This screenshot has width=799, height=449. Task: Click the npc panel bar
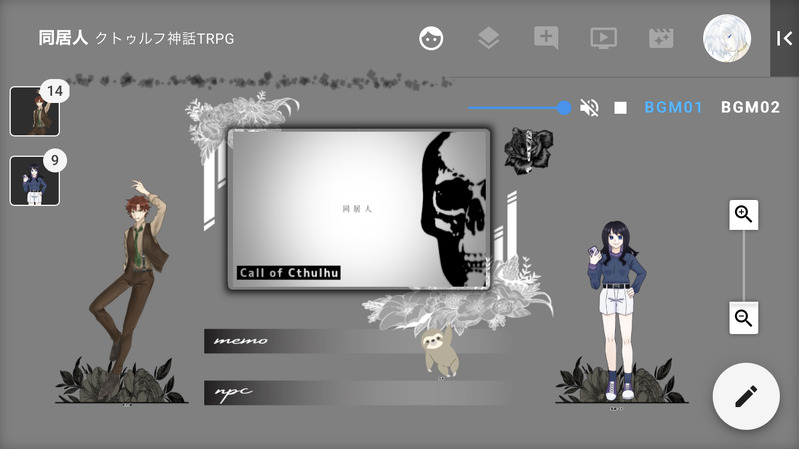click(357, 392)
